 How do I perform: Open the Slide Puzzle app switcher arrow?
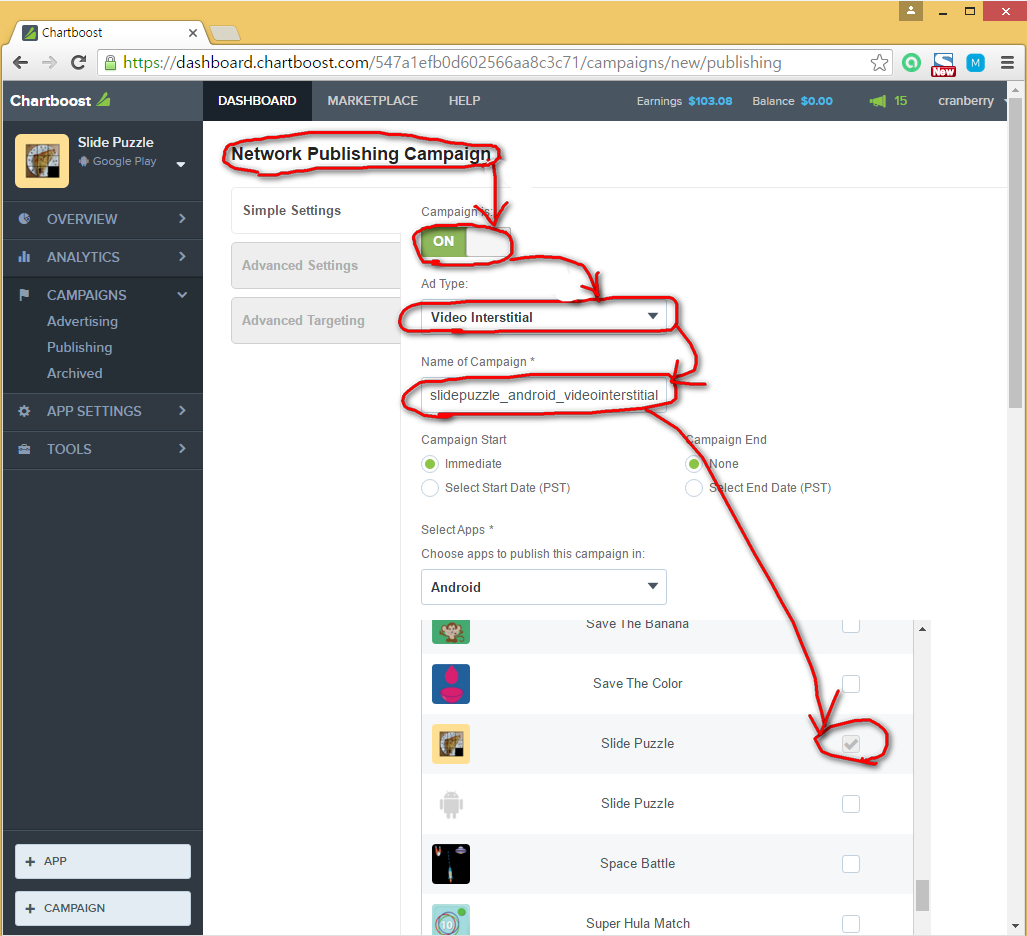[181, 164]
